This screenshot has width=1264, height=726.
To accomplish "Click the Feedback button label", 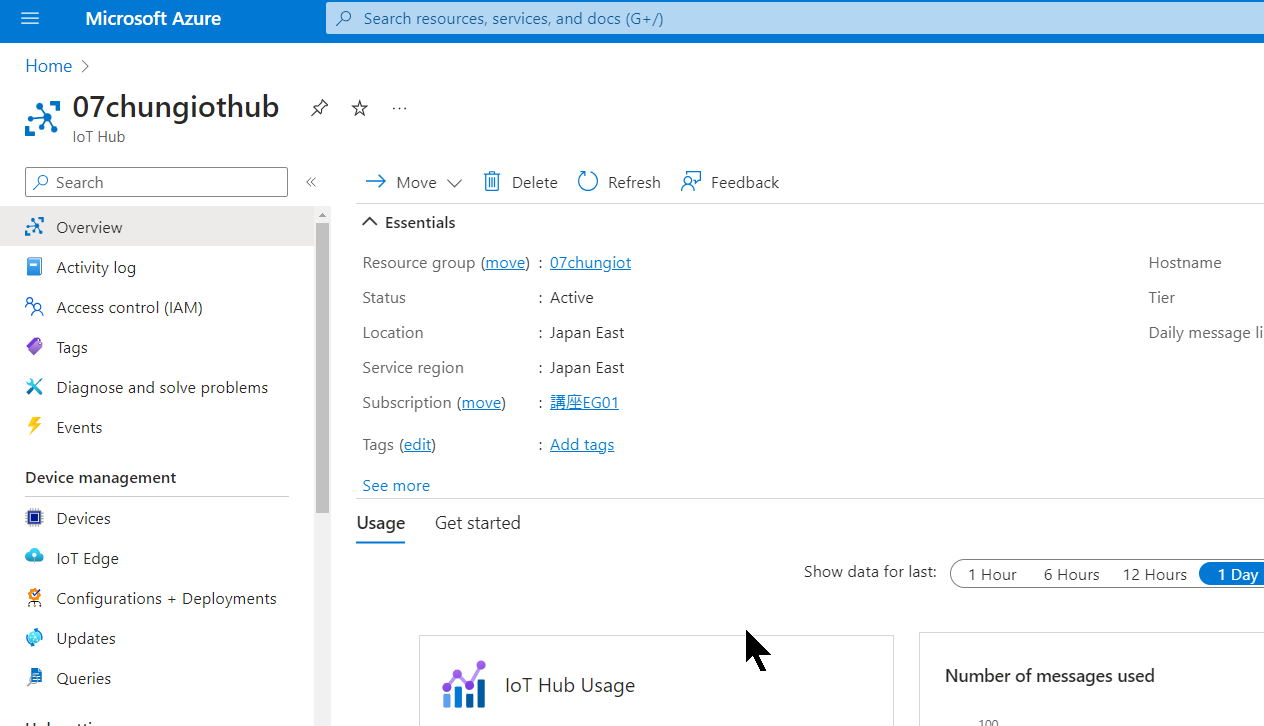I will click(745, 182).
